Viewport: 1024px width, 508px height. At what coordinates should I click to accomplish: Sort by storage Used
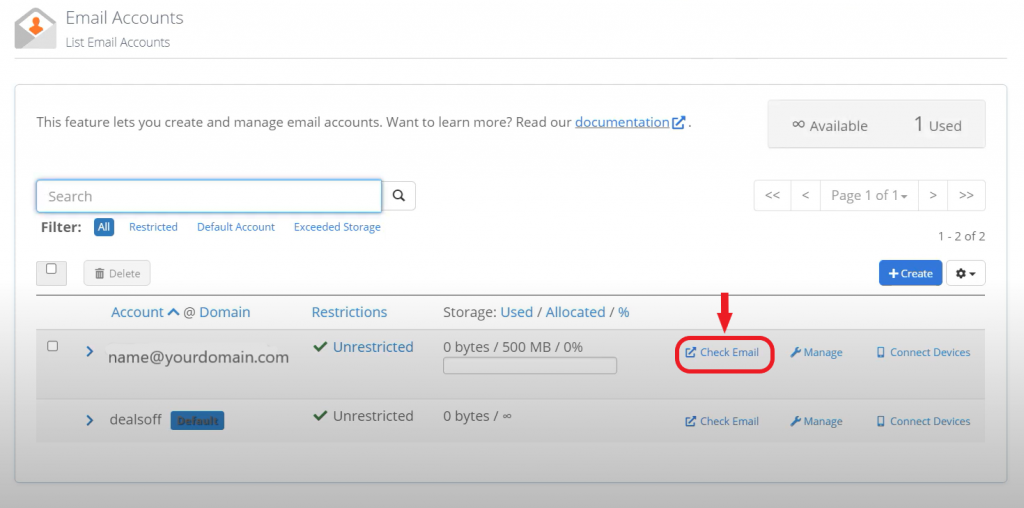pos(517,312)
